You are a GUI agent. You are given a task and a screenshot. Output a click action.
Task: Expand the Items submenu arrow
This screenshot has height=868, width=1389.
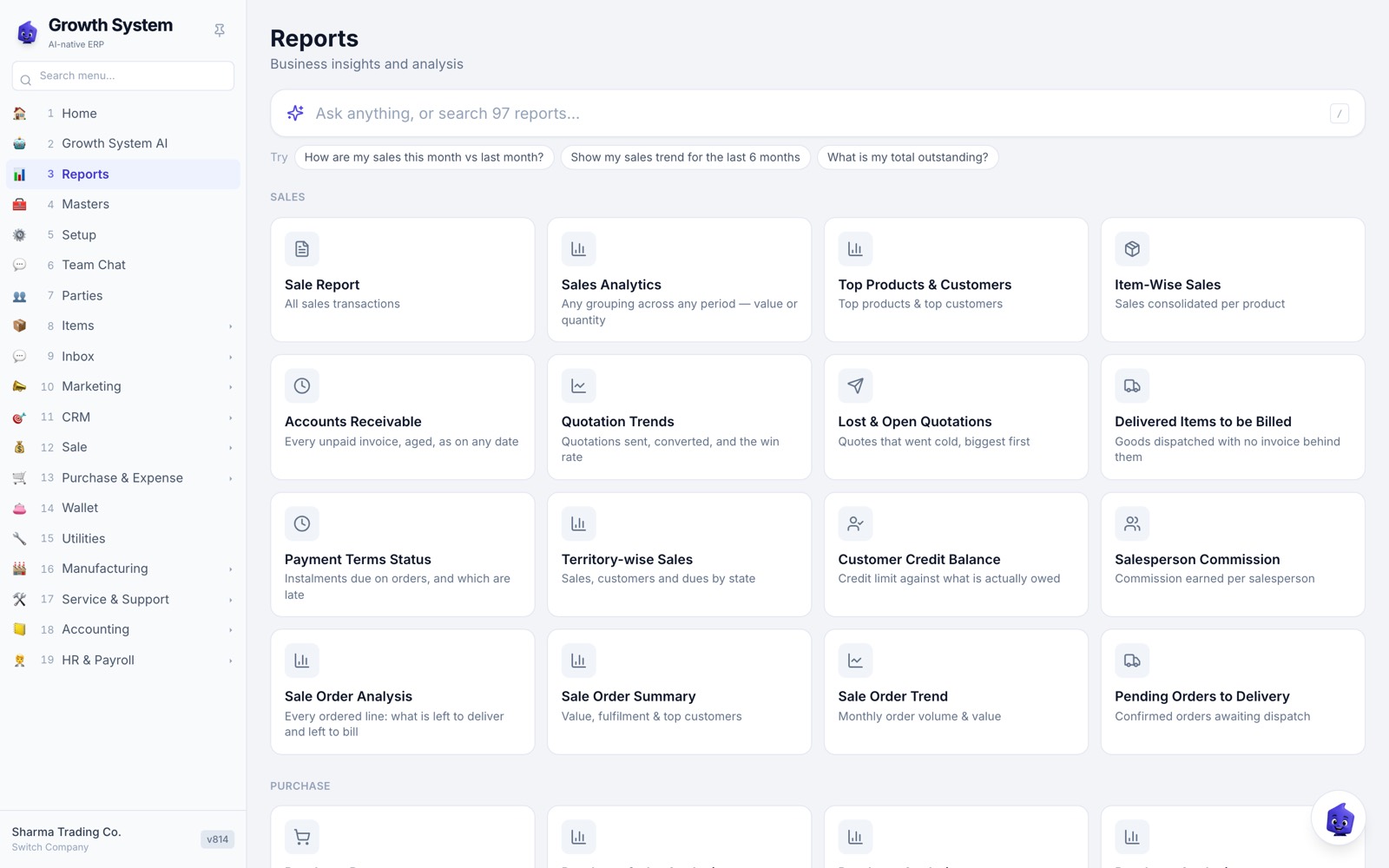pyautogui.click(x=230, y=326)
